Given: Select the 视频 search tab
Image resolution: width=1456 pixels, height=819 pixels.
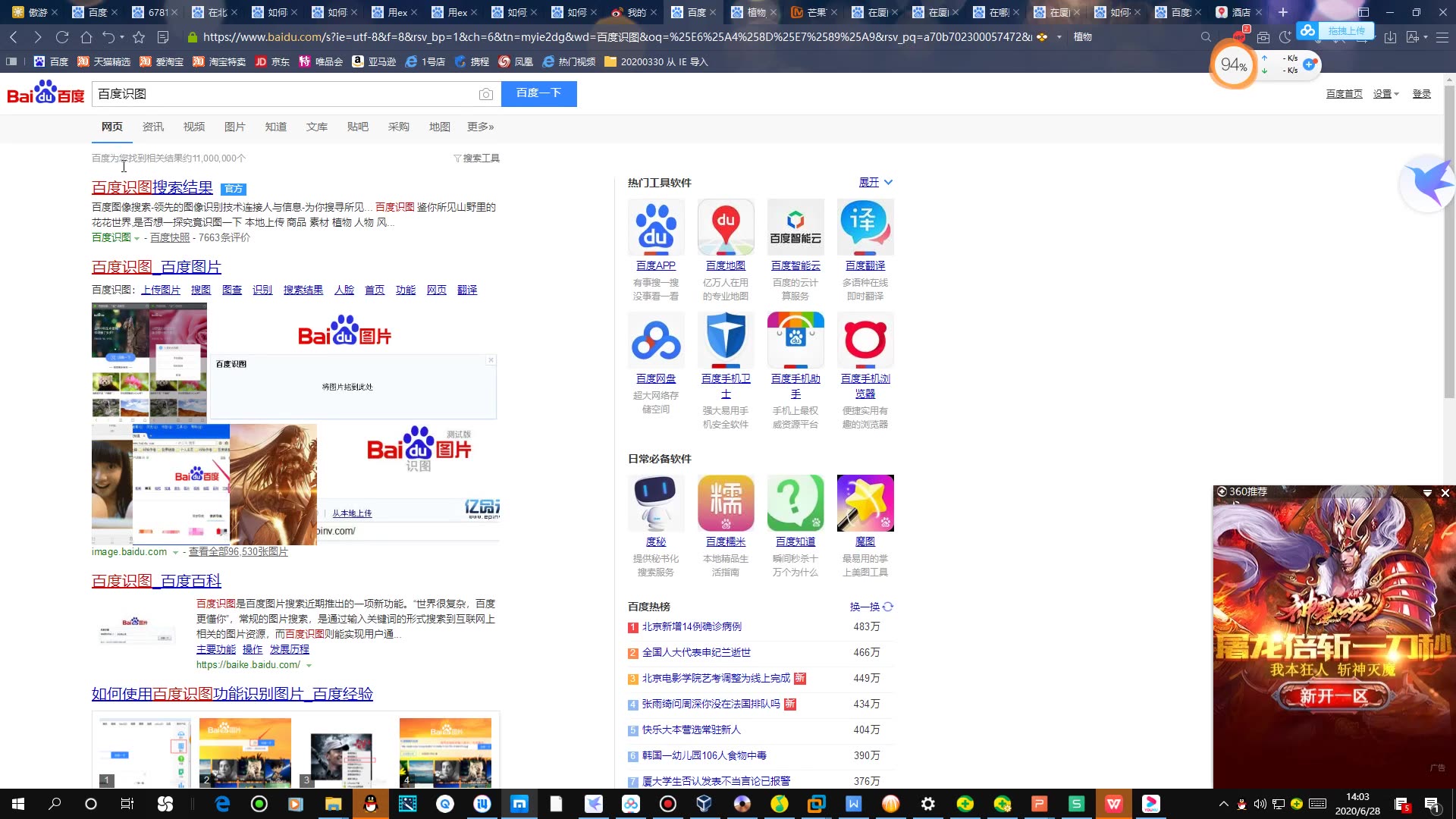Looking at the screenshot, I should pyautogui.click(x=194, y=127).
